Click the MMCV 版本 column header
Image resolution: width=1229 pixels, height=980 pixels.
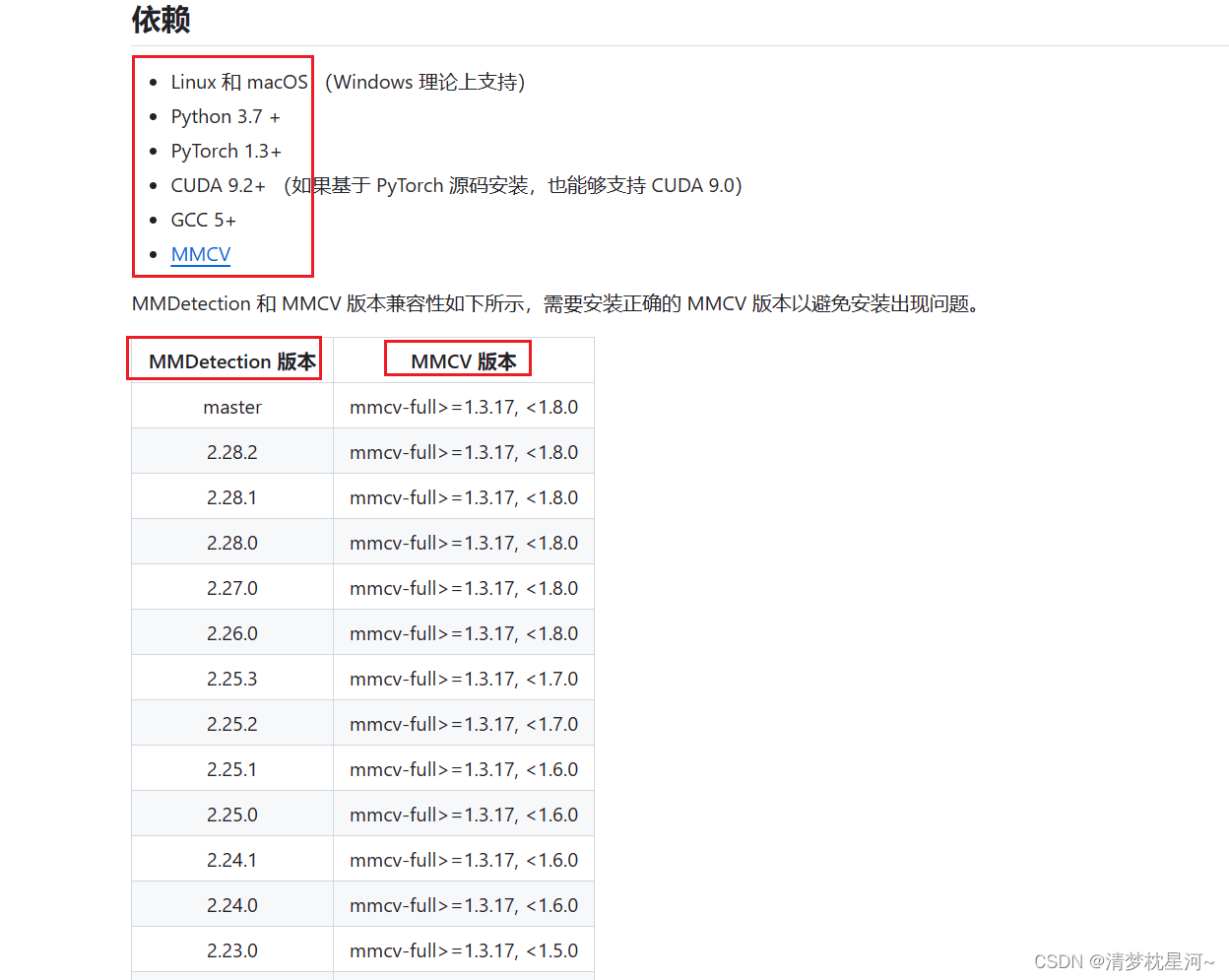click(x=464, y=361)
